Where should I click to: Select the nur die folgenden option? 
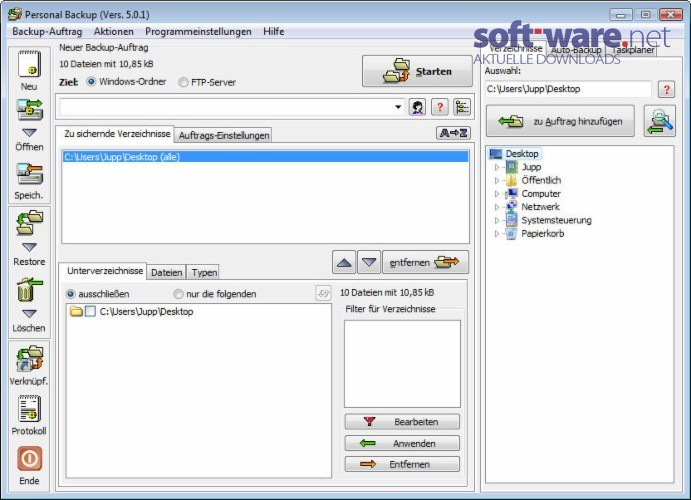[x=178, y=293]
